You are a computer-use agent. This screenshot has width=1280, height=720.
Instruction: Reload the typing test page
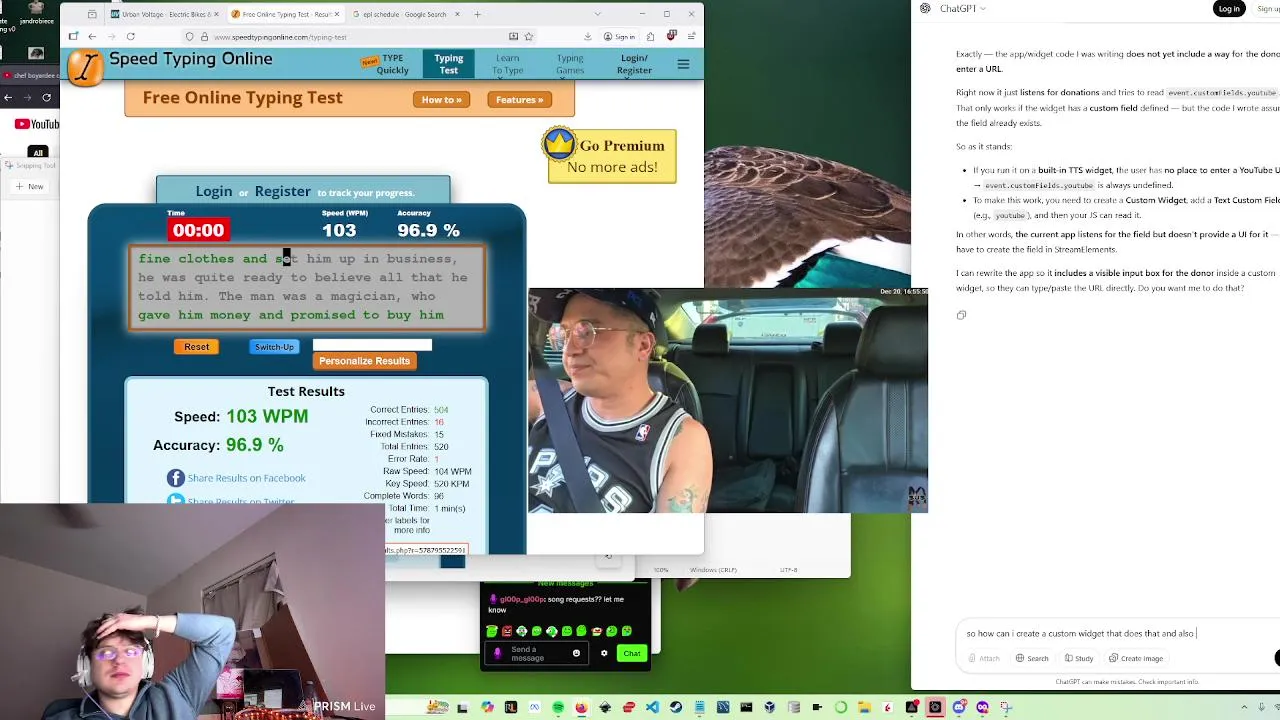(130, 37)
